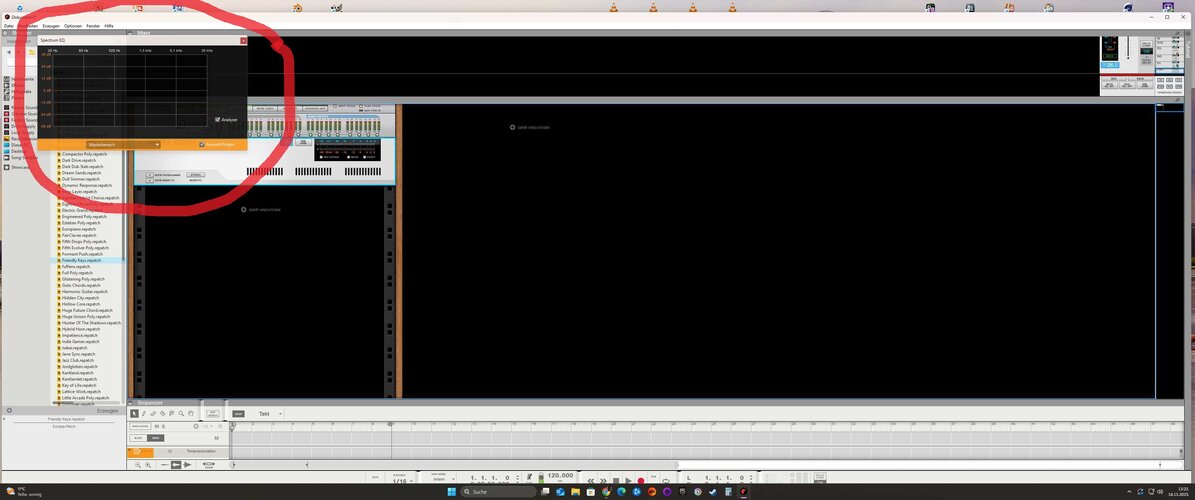Click the Tempoautomation lane label

pos(201,451)
